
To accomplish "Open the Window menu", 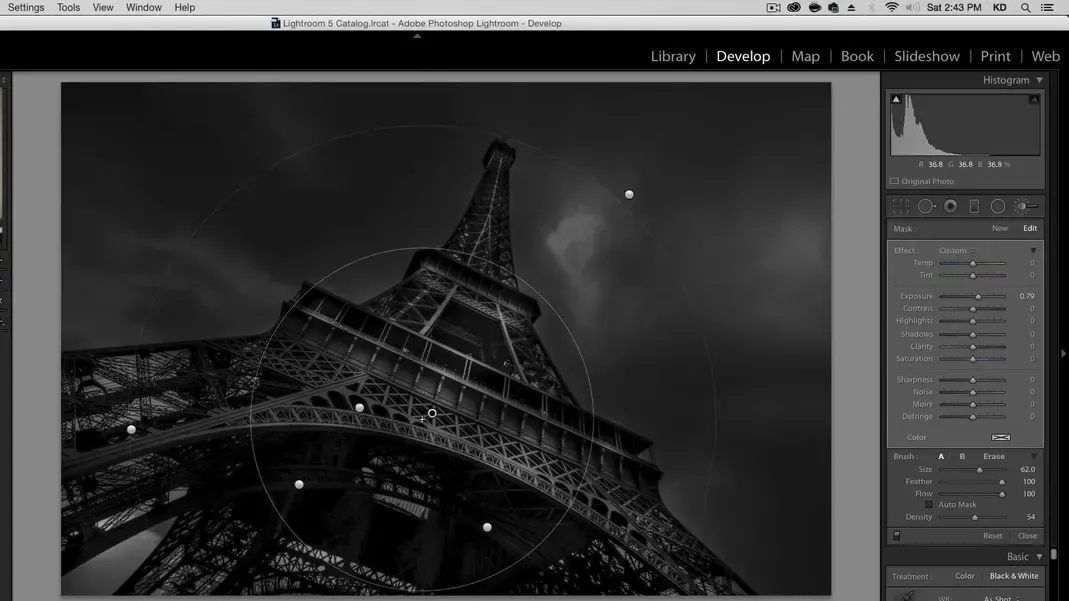I will point(143,7).
